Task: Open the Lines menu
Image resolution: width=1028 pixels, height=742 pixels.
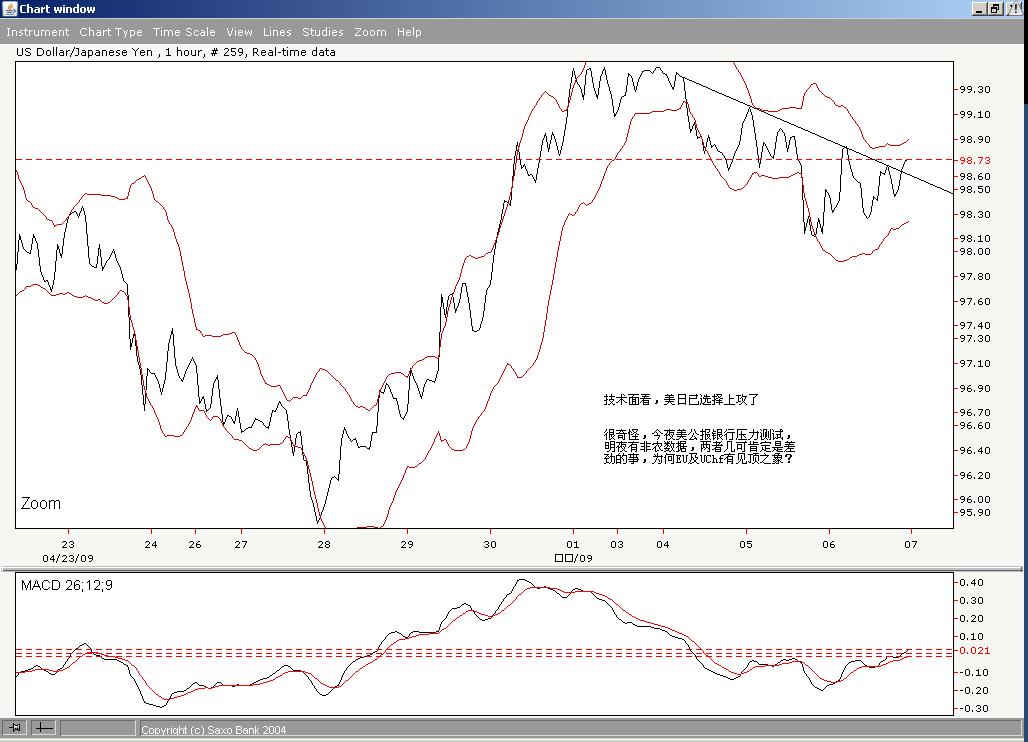Action: click(277, 32)
